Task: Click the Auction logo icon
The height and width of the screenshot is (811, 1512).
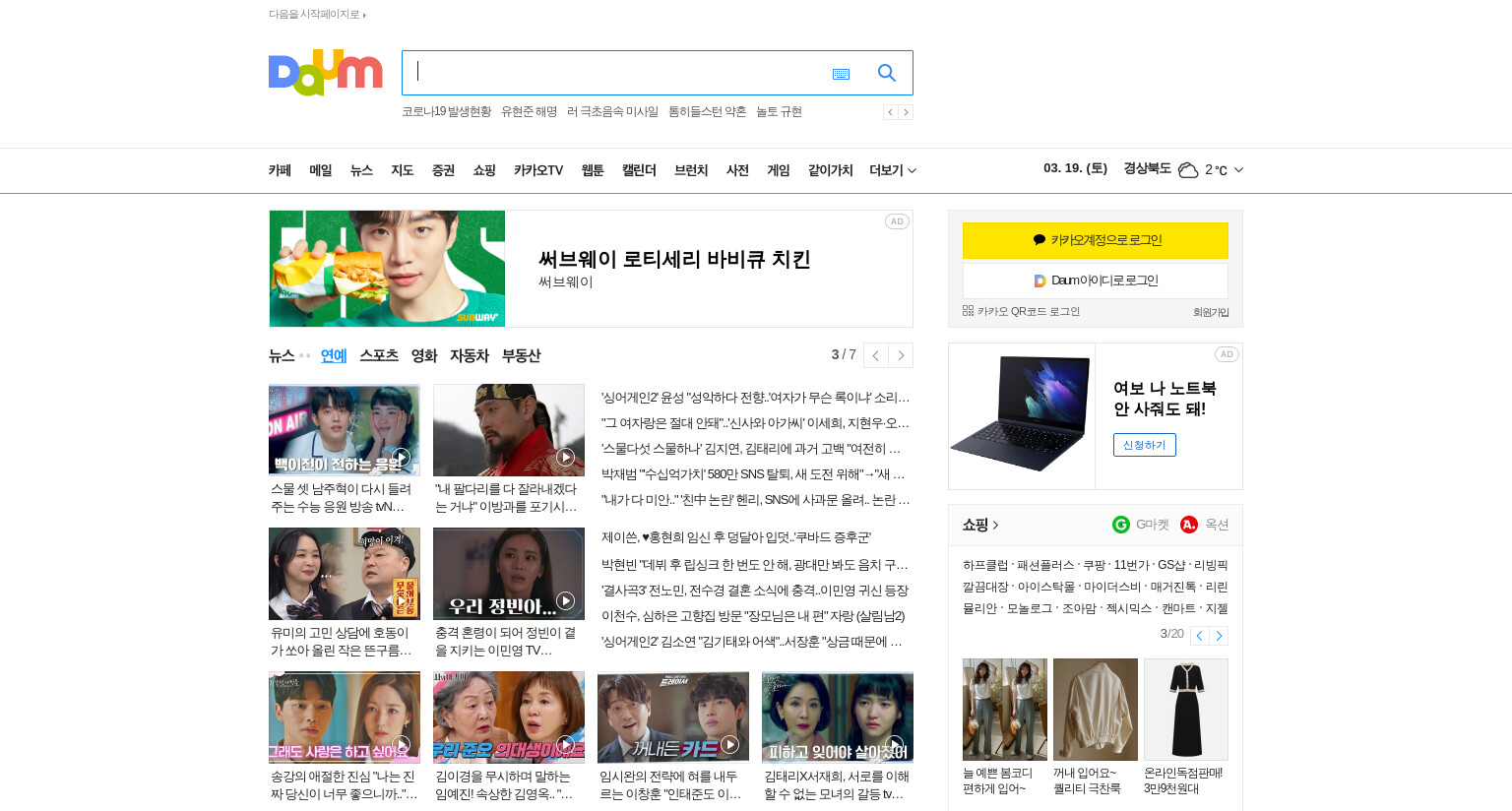Action: pos(1189,525)
